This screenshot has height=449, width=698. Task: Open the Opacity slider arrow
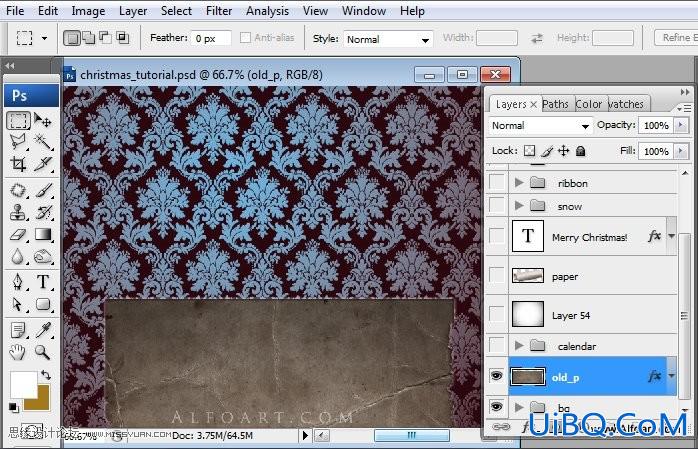(x=680, y=125)
